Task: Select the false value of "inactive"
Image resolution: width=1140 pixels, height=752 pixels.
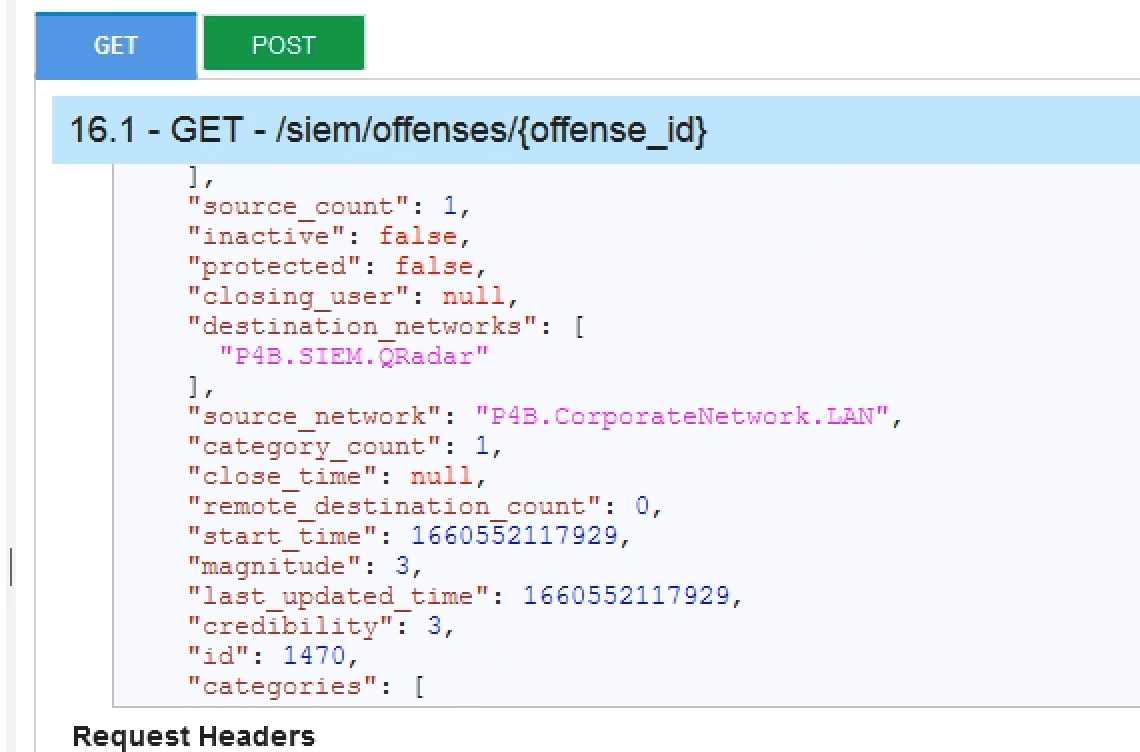Action: click(x=419, y=237)
